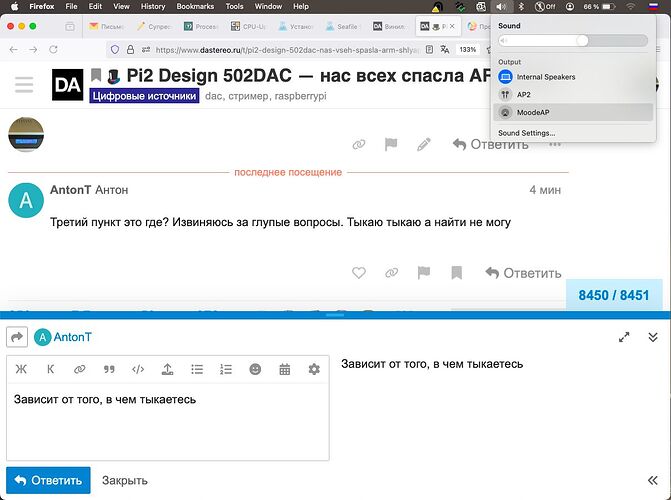Switch to the Proces browser tab
Screen dimensions: 671x500
coord(203,27)
